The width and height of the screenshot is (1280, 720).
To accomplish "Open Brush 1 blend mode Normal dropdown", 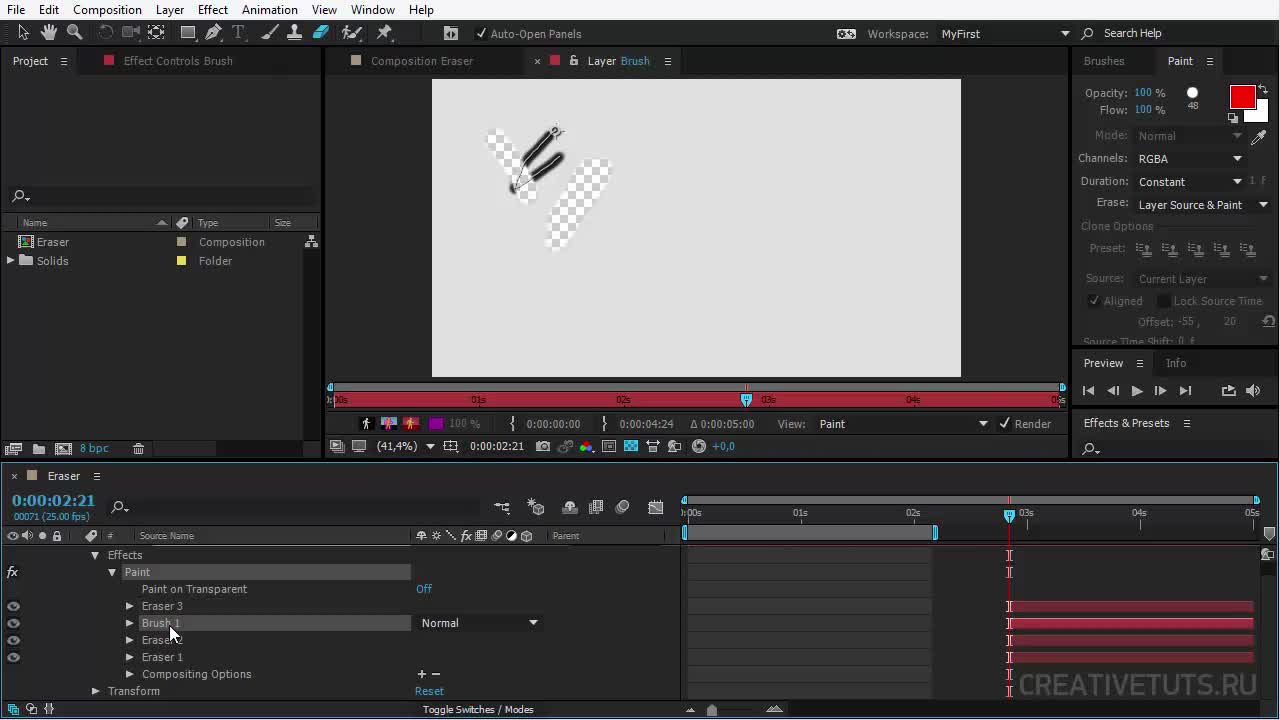I will click(x=479, y=623).
